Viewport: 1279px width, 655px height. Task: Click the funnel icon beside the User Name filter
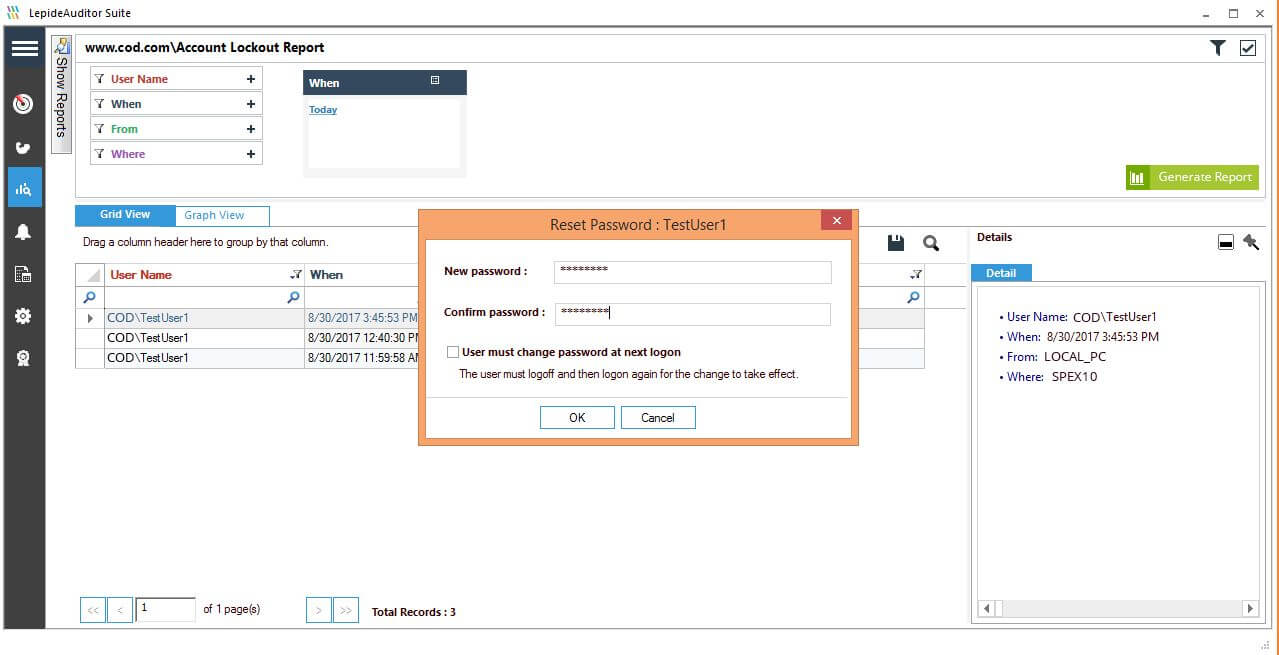(100, 79)
